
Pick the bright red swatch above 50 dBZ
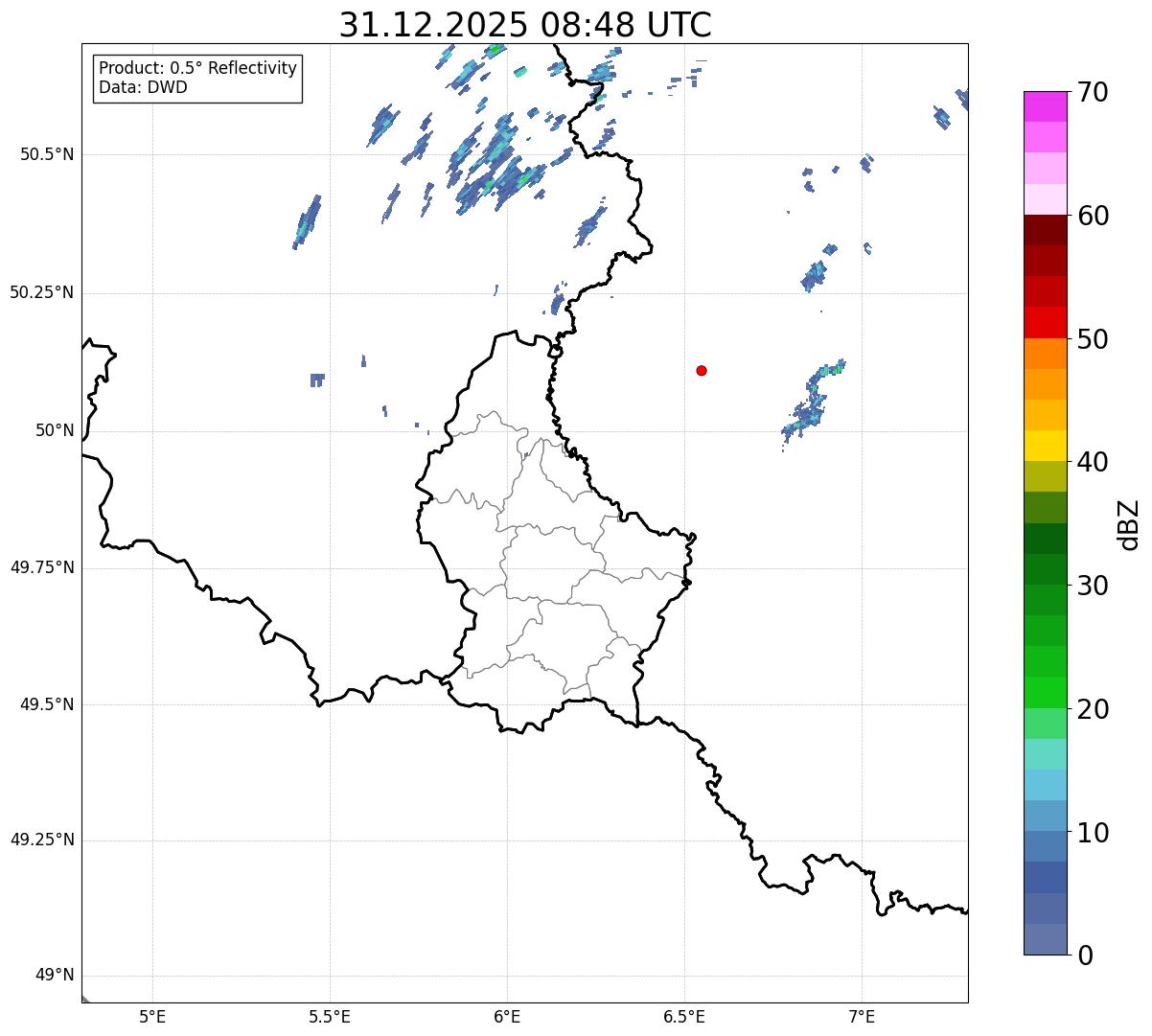coord(1045,323)
